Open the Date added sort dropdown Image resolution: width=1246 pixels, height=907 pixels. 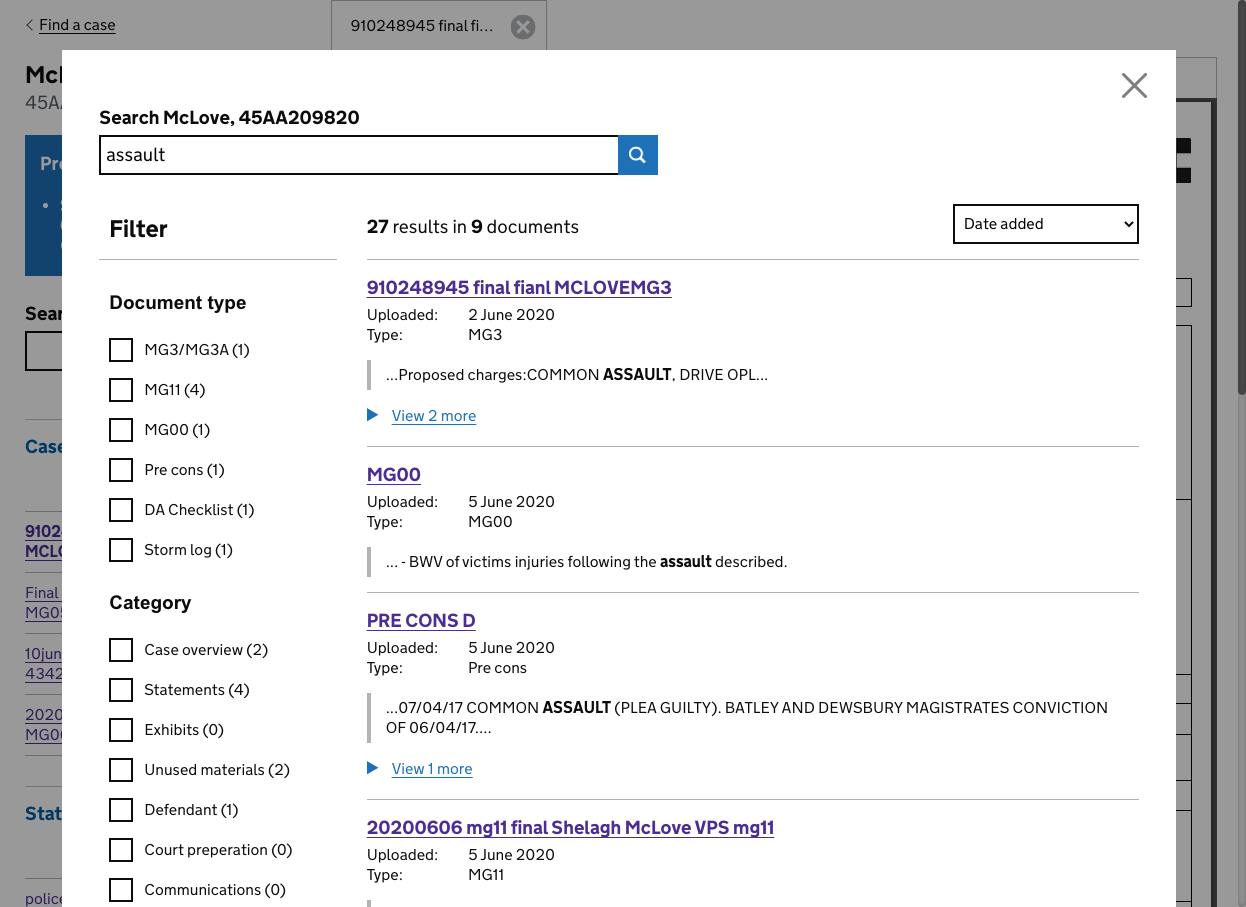pyautogui.click(x=1045, y=224)
